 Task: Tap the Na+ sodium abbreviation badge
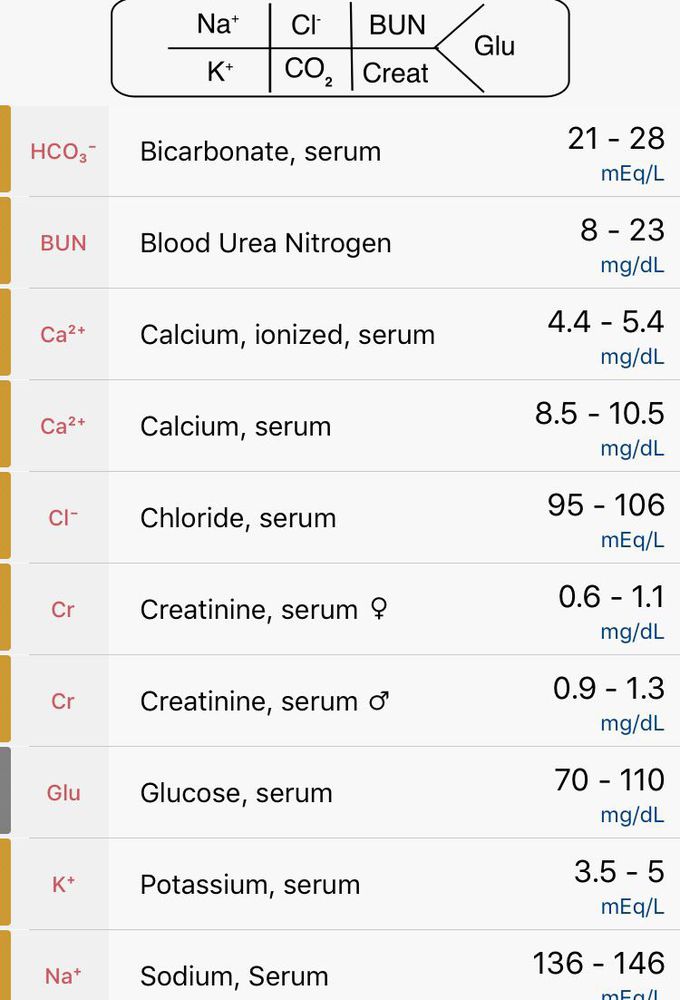(62, 975)
